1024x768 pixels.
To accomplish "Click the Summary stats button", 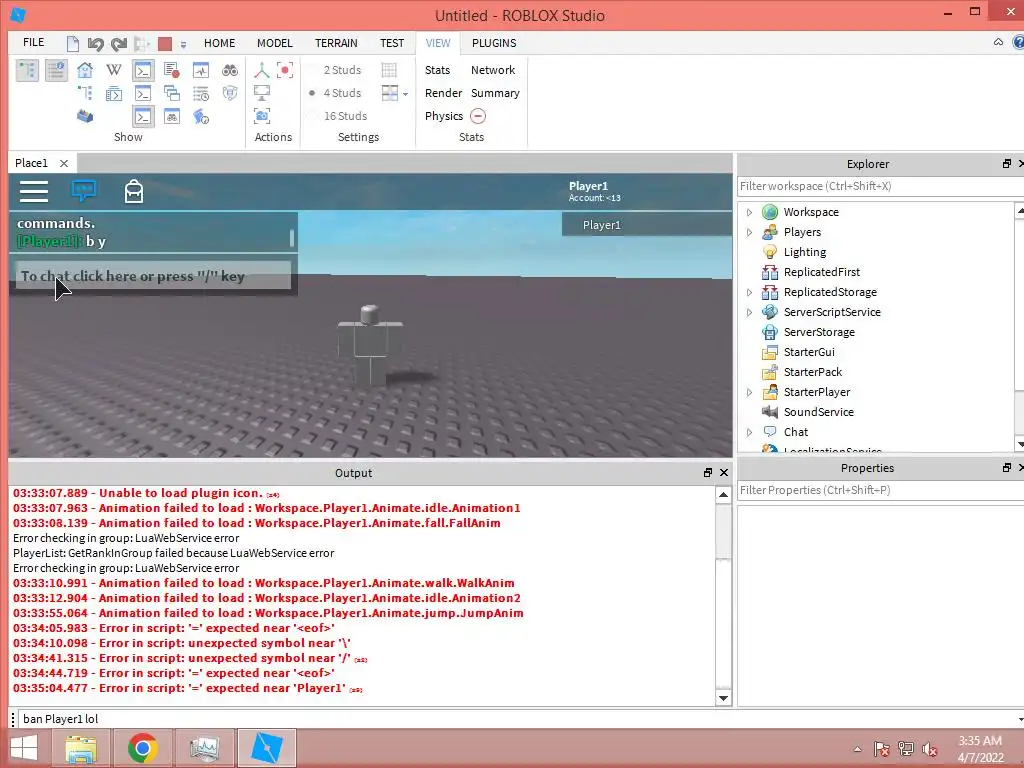I will coord(495,93).
